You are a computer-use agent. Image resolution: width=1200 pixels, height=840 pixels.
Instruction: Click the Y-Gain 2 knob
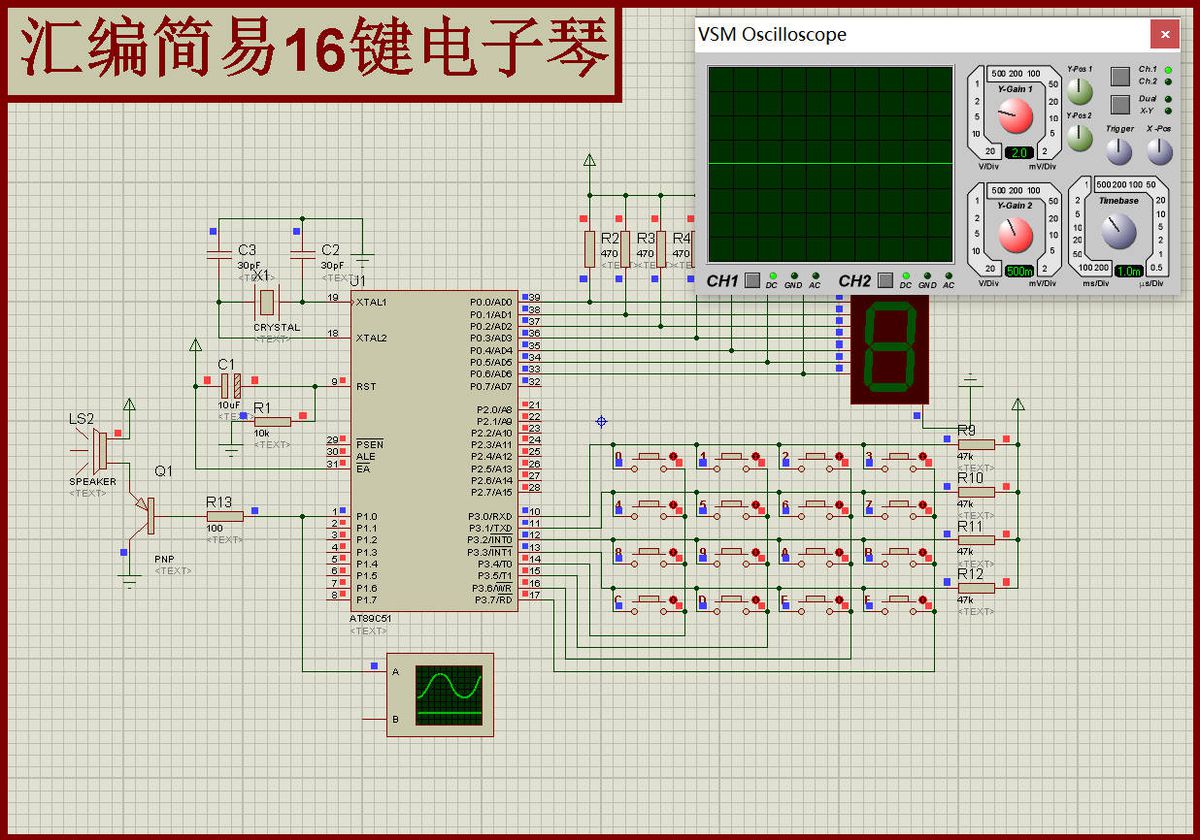[x=1014, y=236]
